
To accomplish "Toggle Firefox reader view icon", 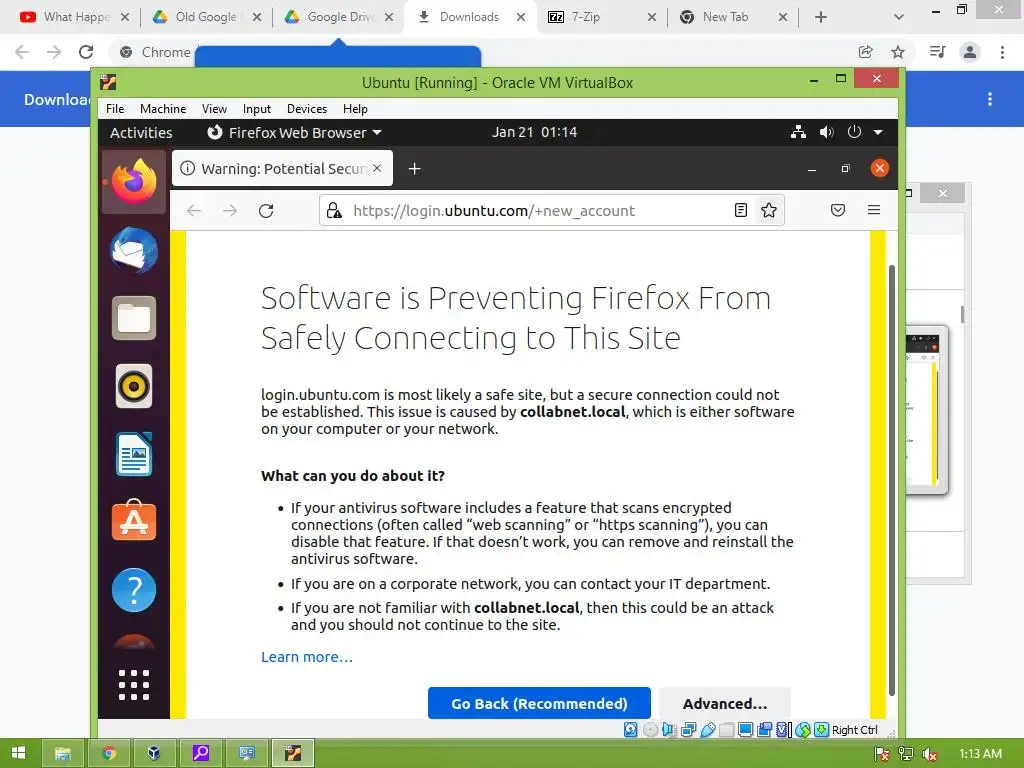I will pos(741,210).
